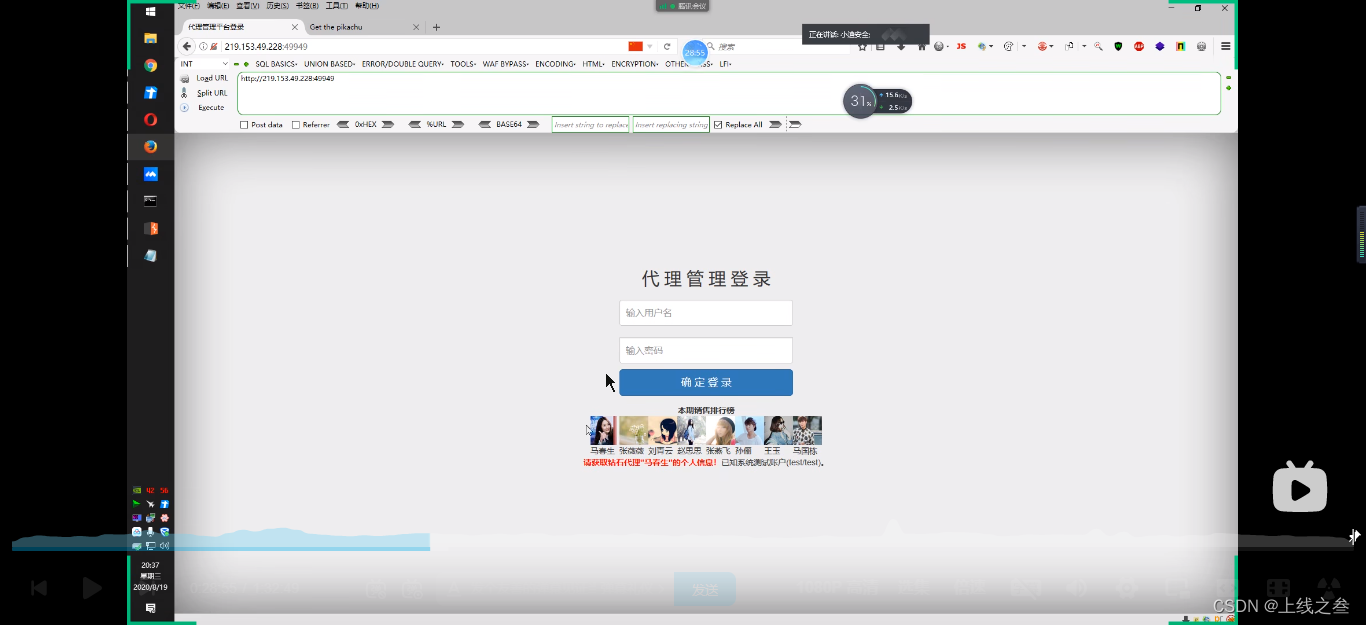Click the JS toolbar extension icon

click(961, 46)
